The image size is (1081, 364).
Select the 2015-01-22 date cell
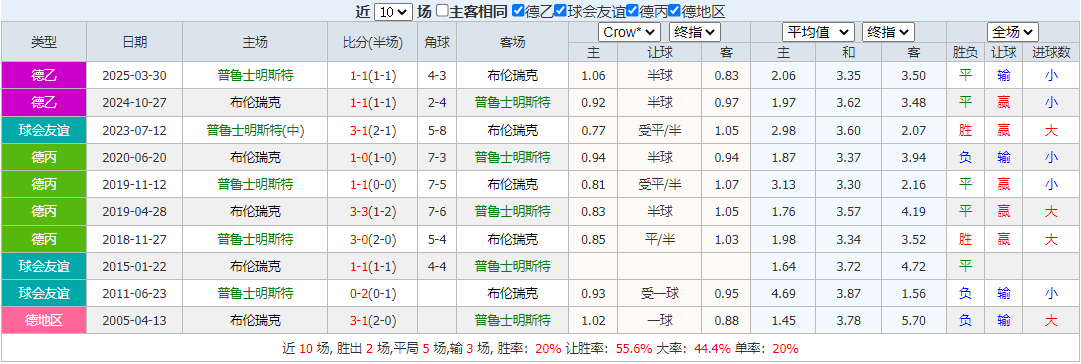(134, 266)
